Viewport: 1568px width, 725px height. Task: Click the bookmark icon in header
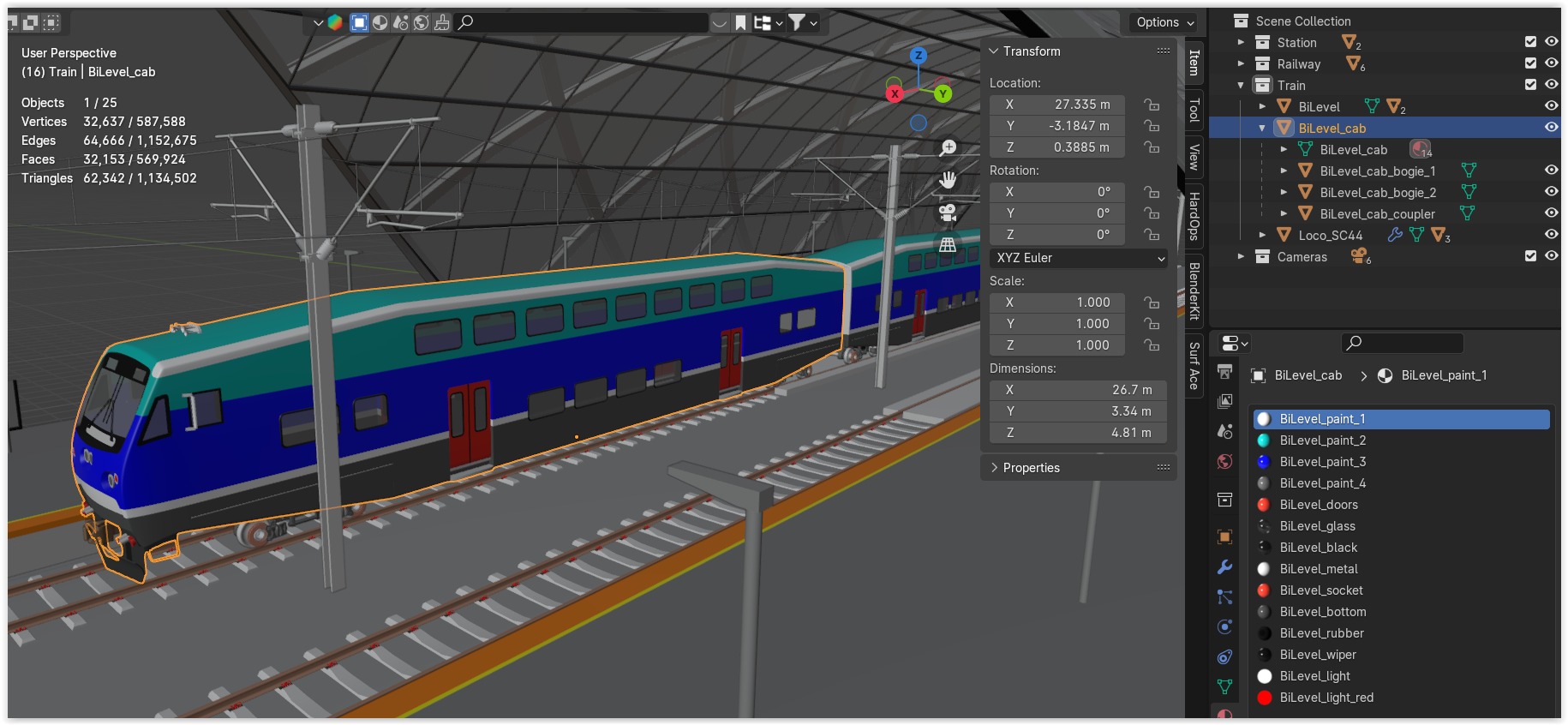[740, 23]
